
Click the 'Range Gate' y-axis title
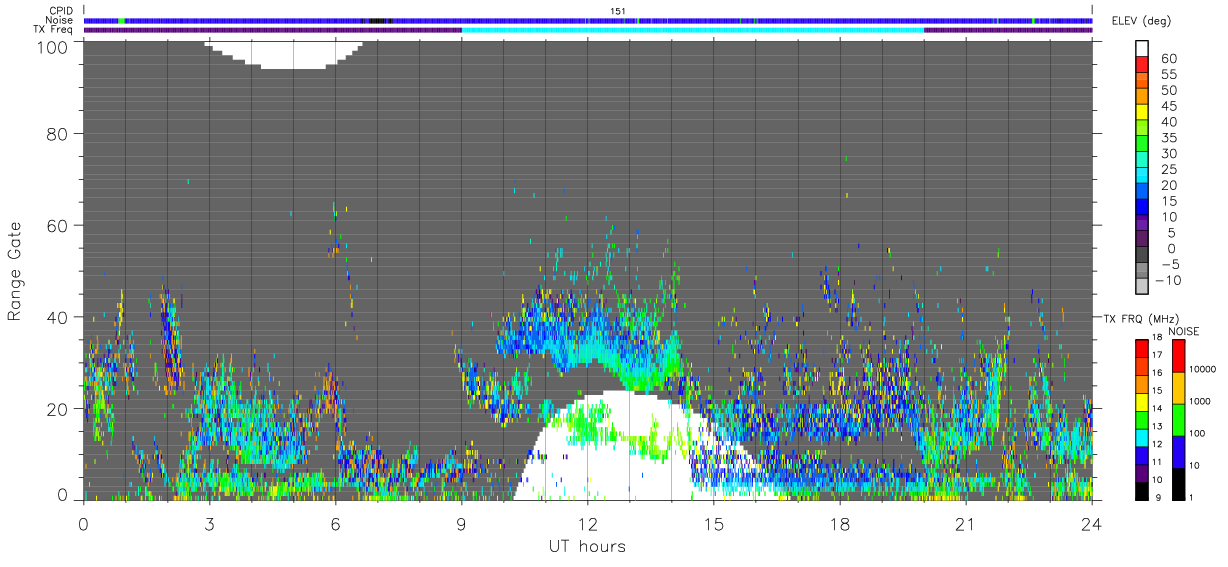tap(15, 270)
